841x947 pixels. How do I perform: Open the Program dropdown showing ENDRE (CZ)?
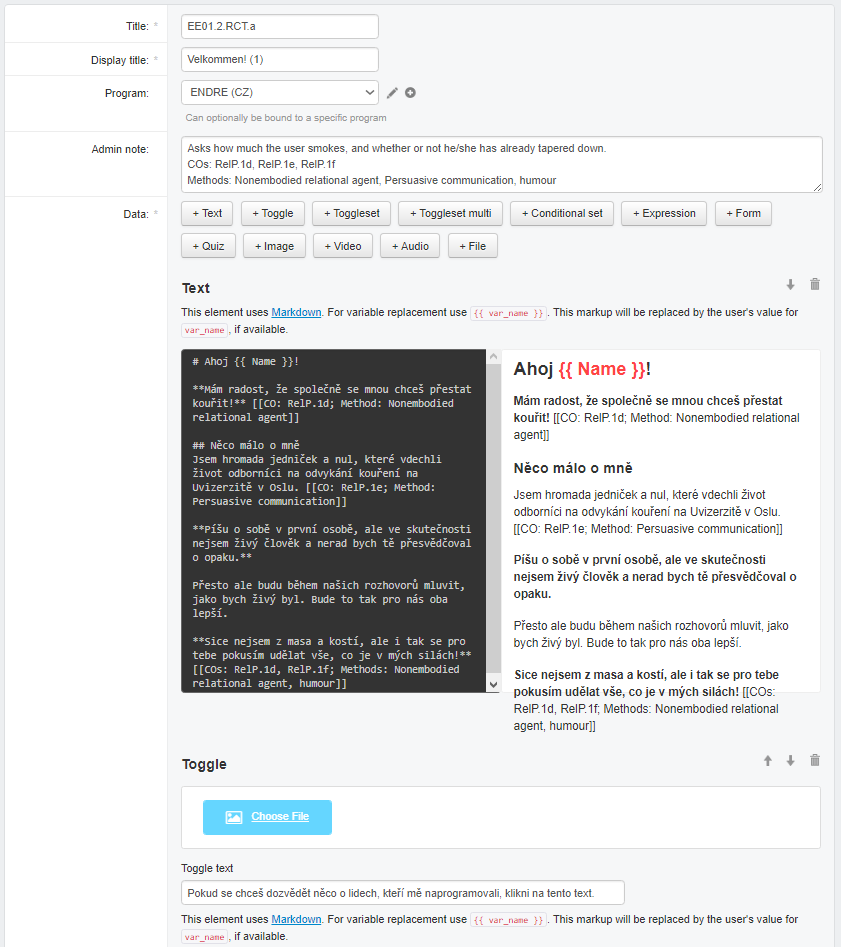click(279, 93)
